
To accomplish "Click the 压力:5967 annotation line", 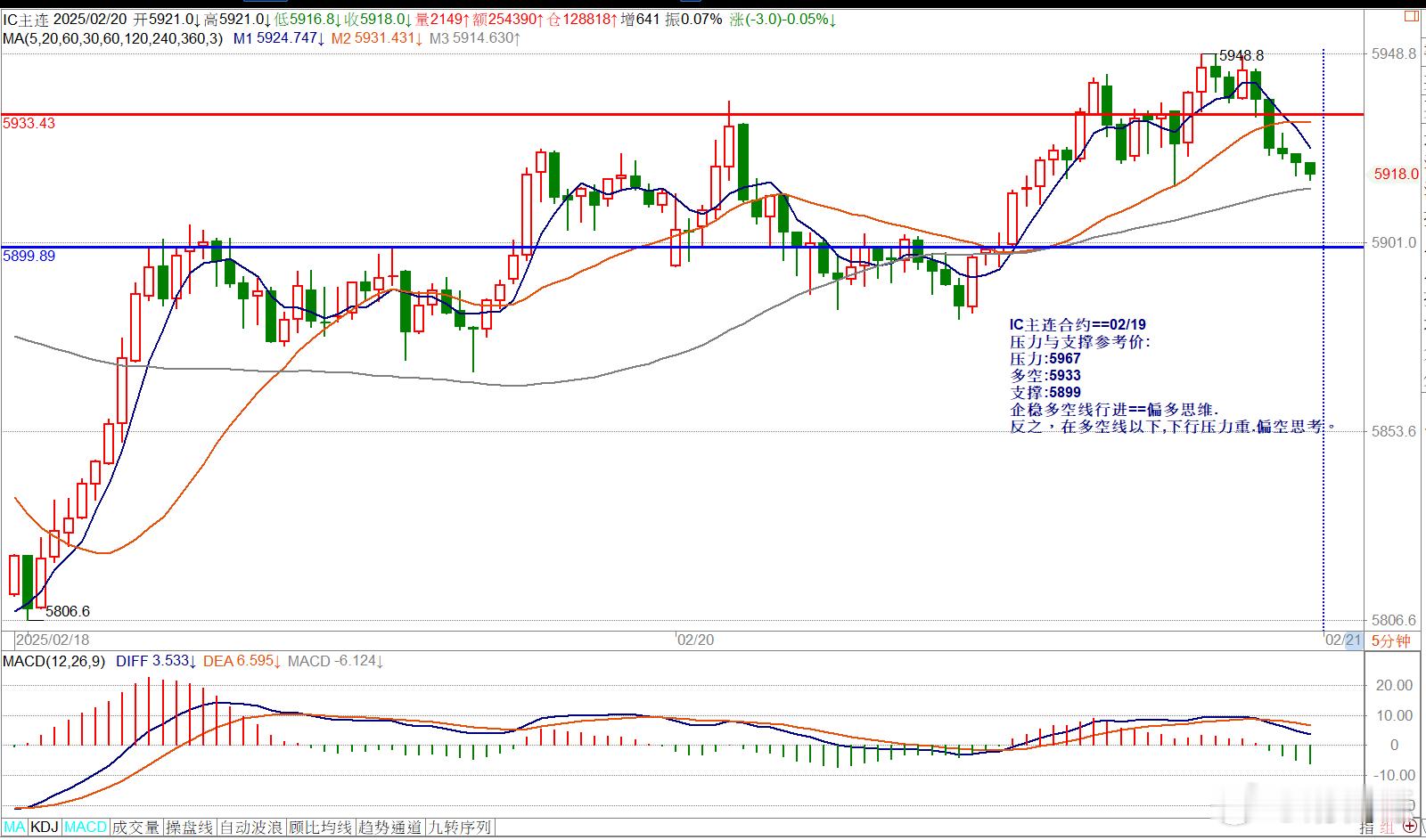I will click(1045, 358).
